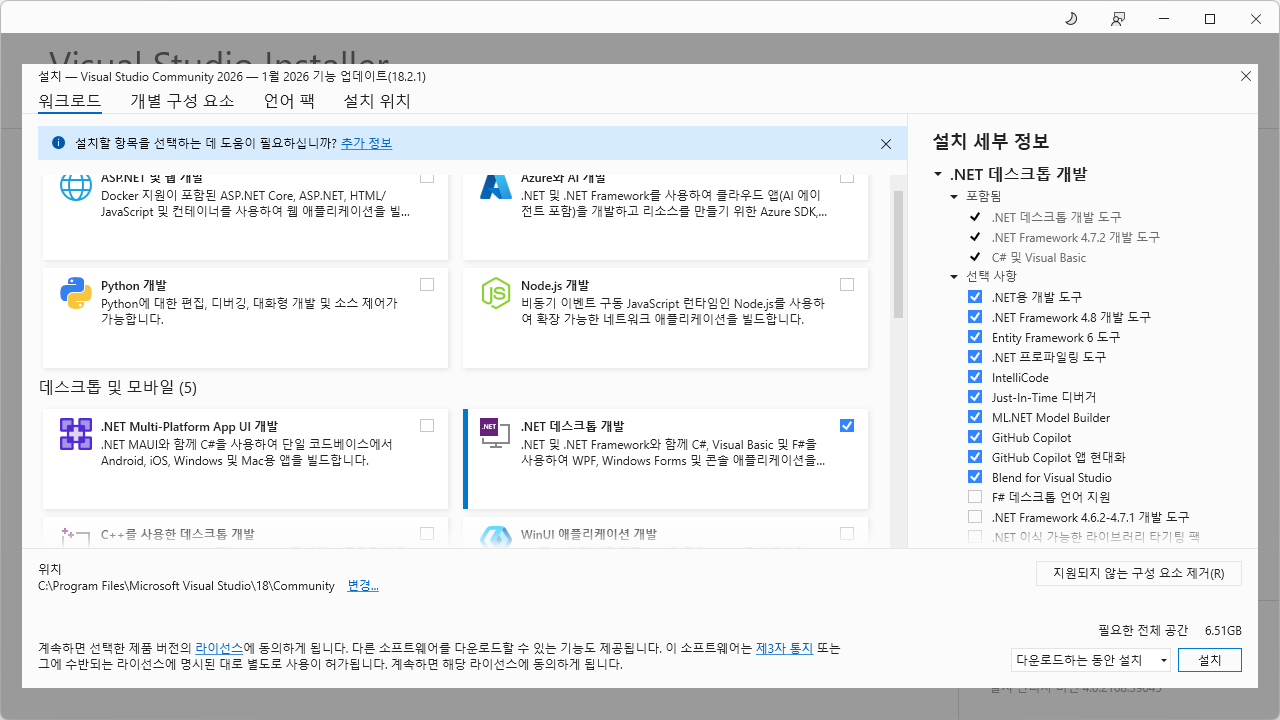The image size is (1280, 720).
Task: Click the C++ desktop development icon
Action: (76, 538)
